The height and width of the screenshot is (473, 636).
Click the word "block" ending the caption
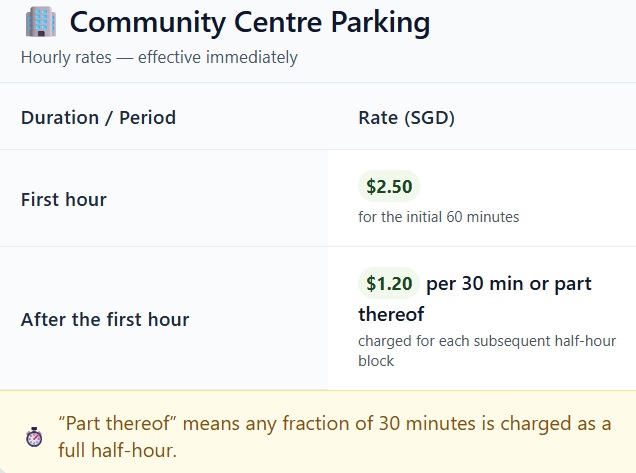[376, 360]
